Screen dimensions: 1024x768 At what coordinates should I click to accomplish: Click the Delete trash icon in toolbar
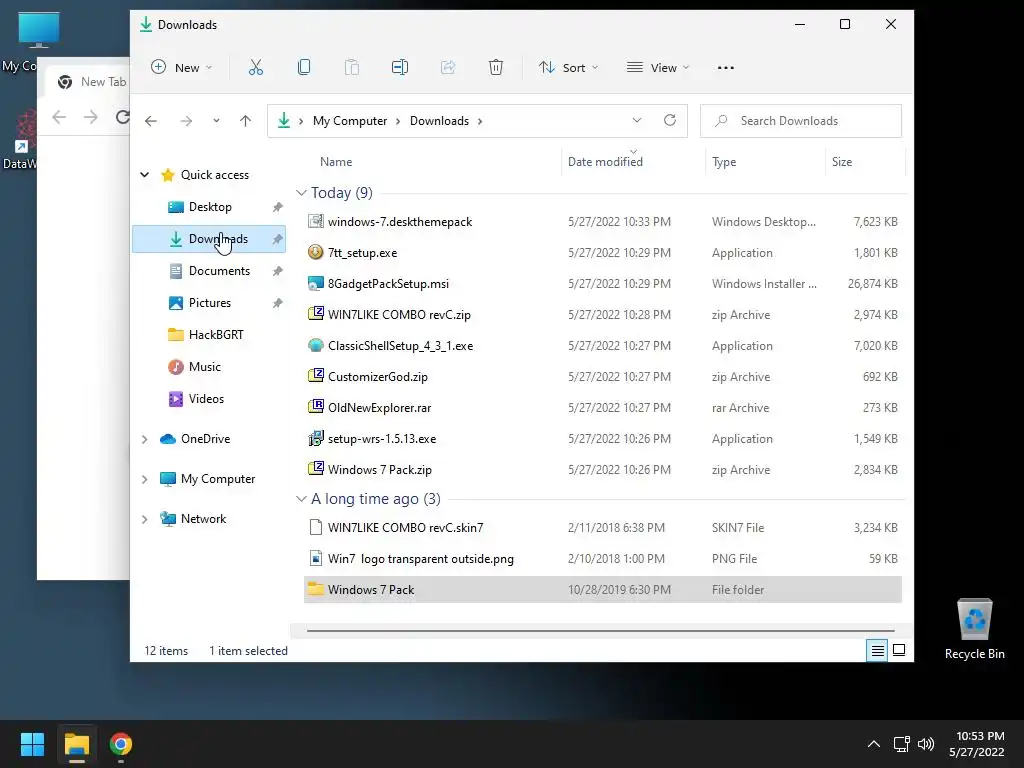click(x=496, y=67)
